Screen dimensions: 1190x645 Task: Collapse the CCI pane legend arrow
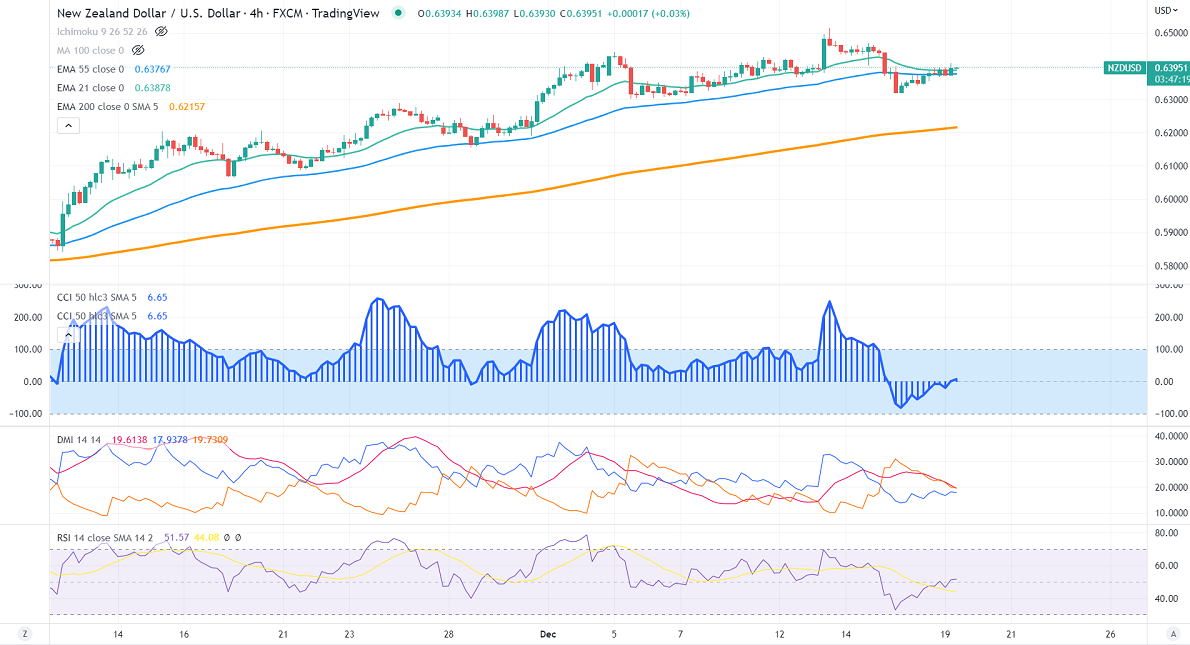[x=68, y=335]
